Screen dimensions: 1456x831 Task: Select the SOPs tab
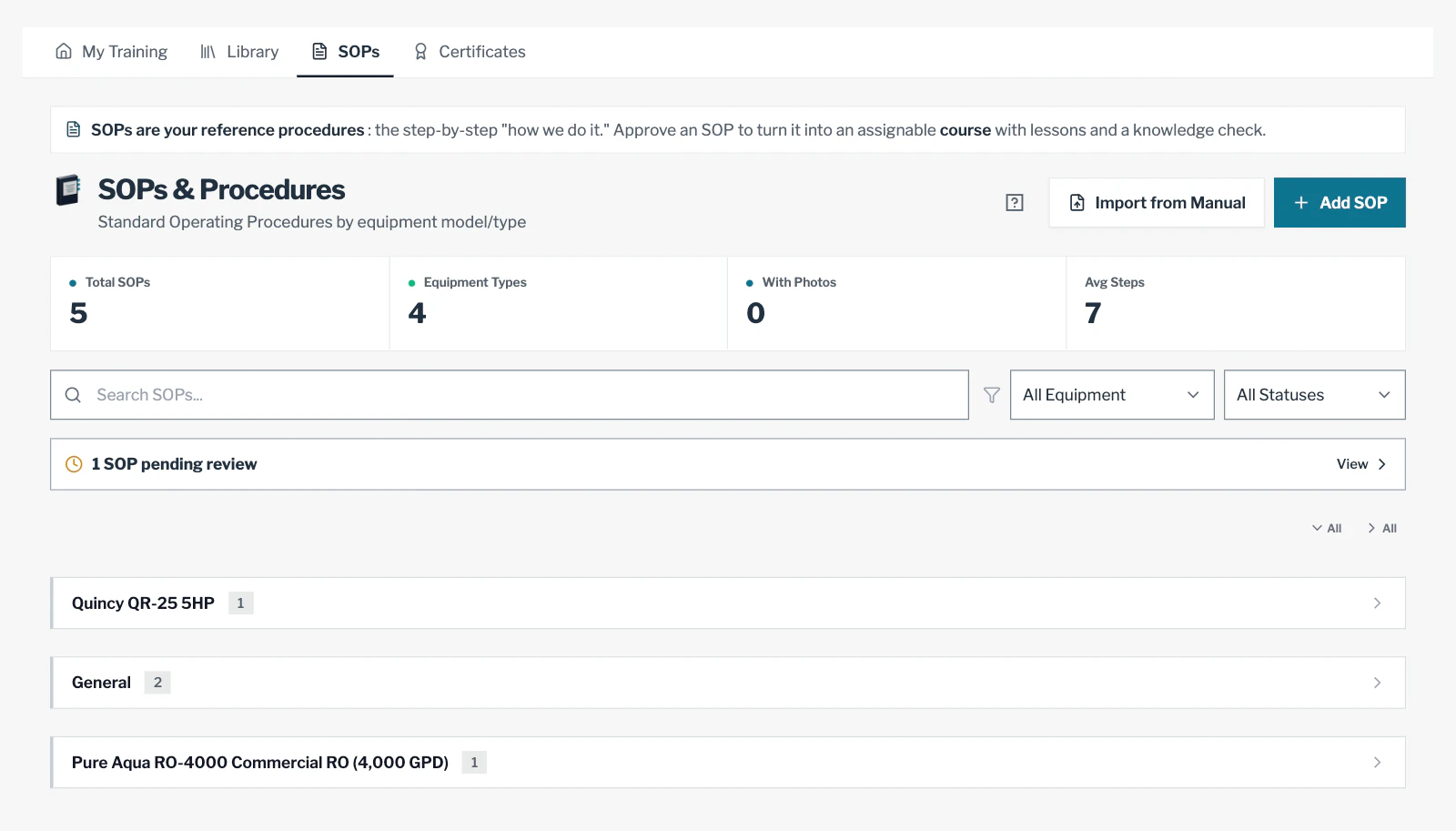[x=345, y=52]
